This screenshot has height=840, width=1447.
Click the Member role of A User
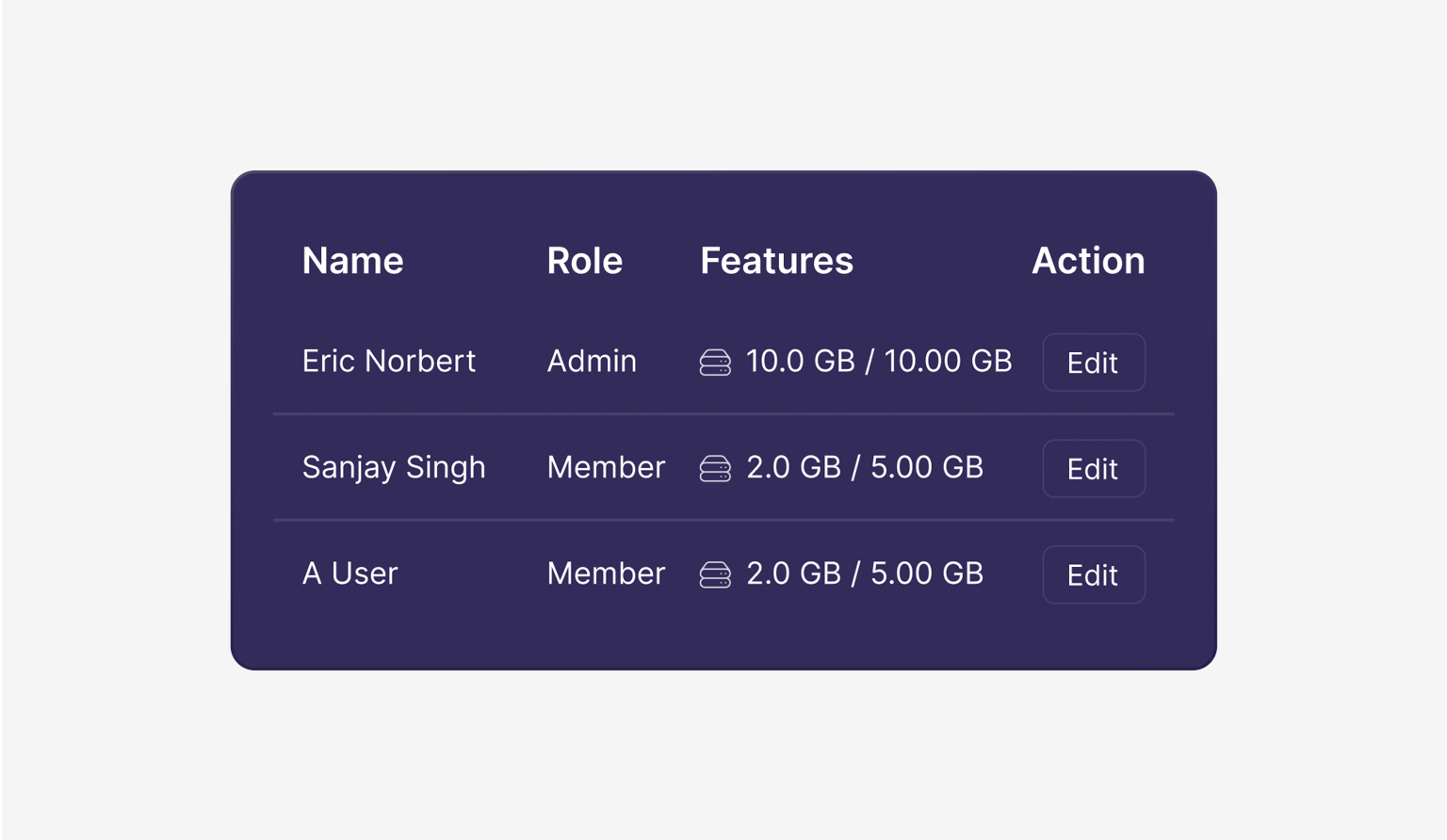[x=606, y=573]
